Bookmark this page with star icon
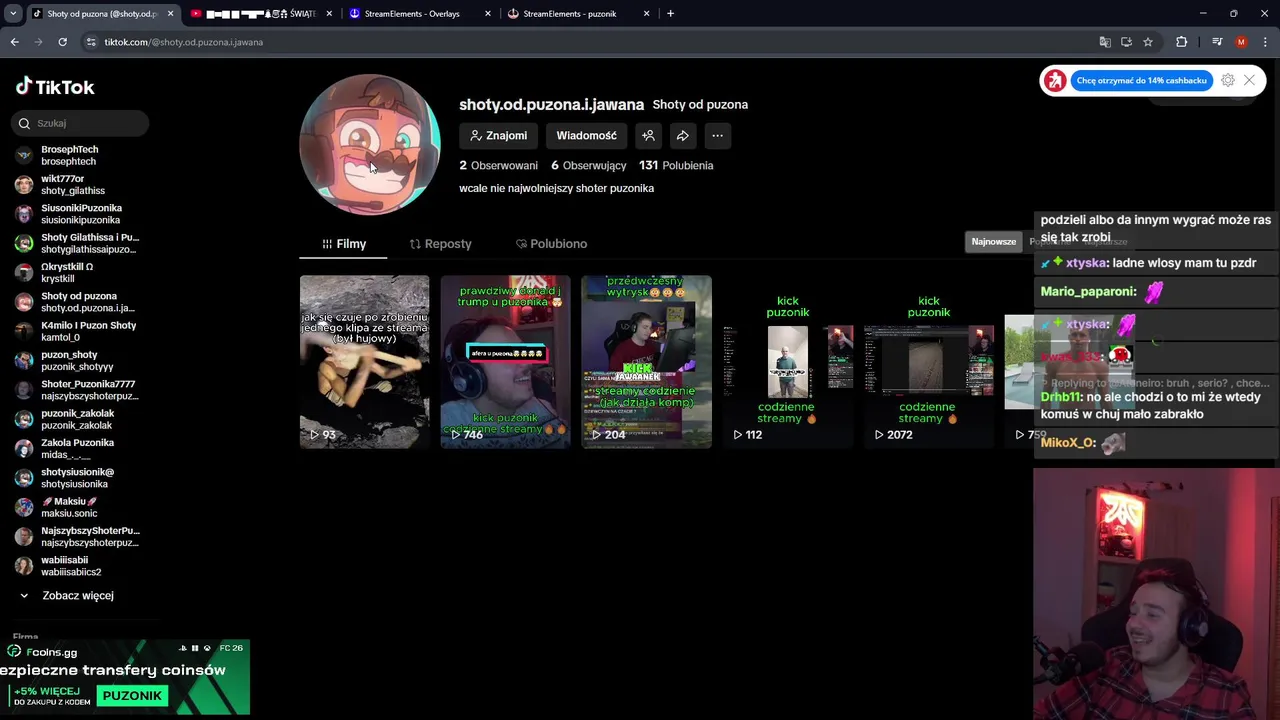The height and width of the screenshot is (720, 1280). pyautogui.click(x=1148, y=42)
